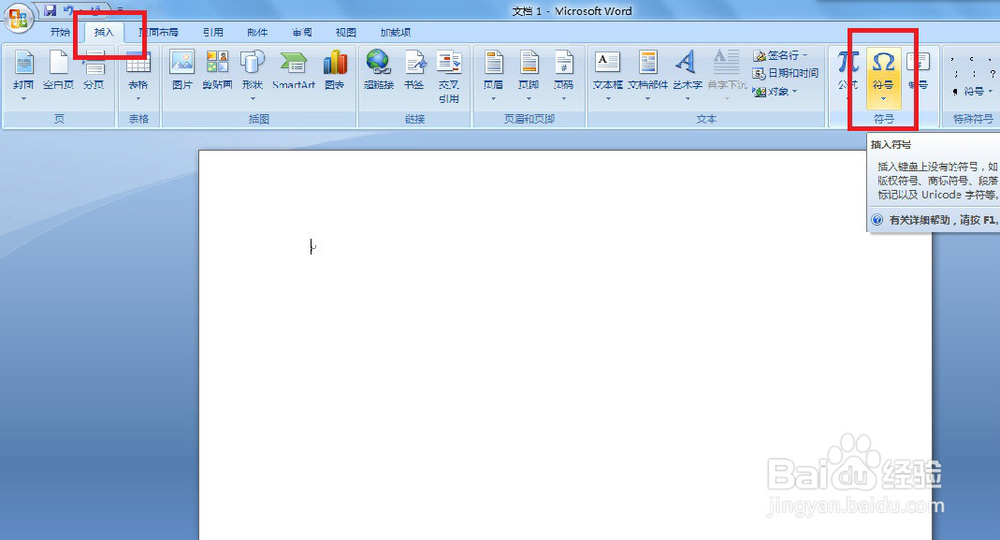Screen dimensions: 1000x540
Task: Insert a cross-reference (交叉引用)
Action: 449,77
